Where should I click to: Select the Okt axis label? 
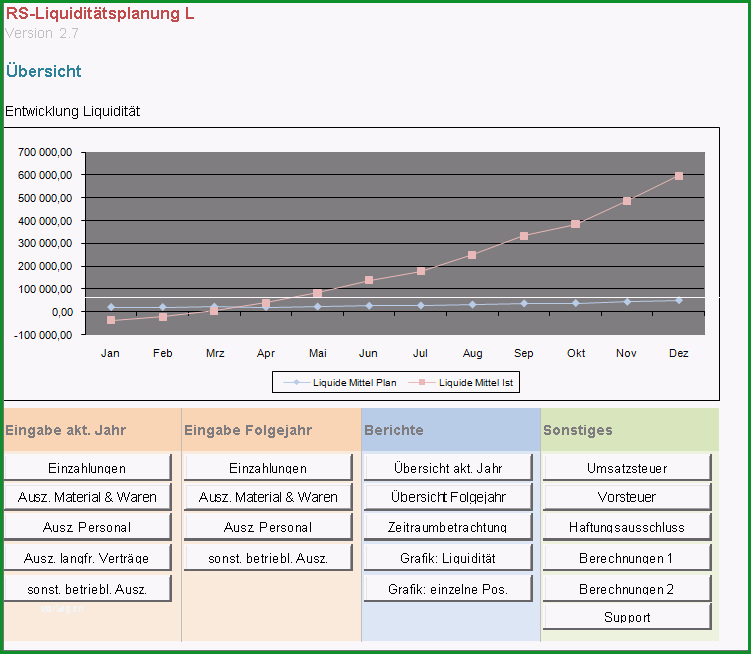[576, 353]
